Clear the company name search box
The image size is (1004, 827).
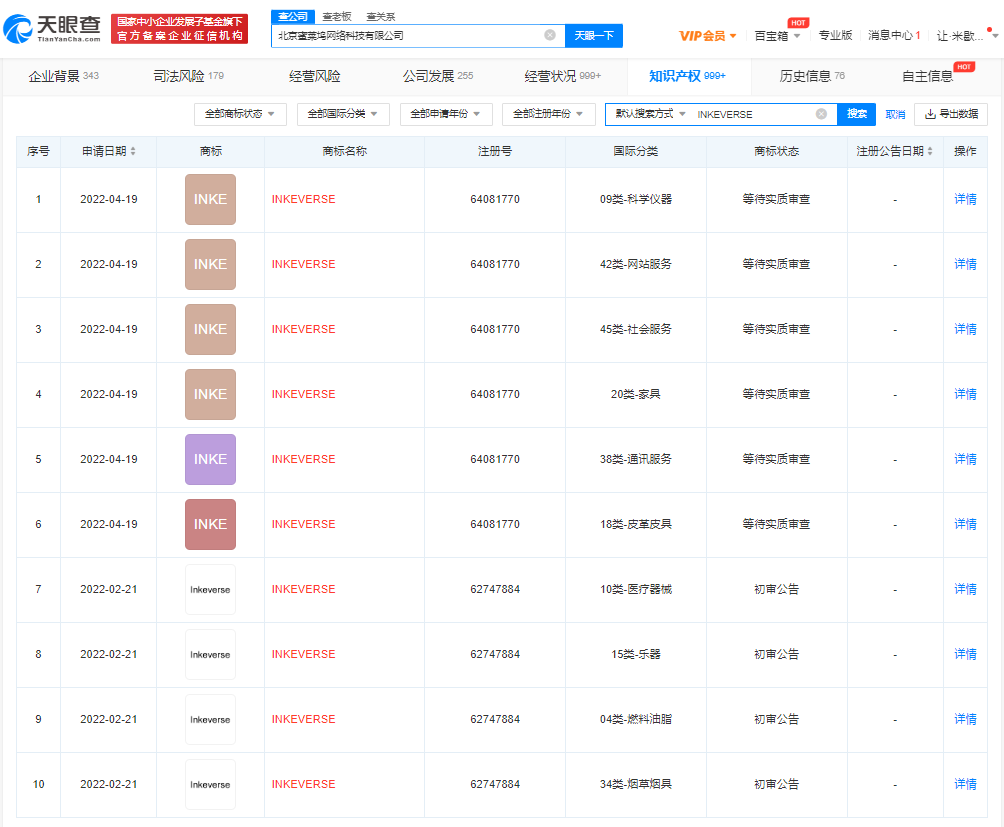(x=550, y=35)
